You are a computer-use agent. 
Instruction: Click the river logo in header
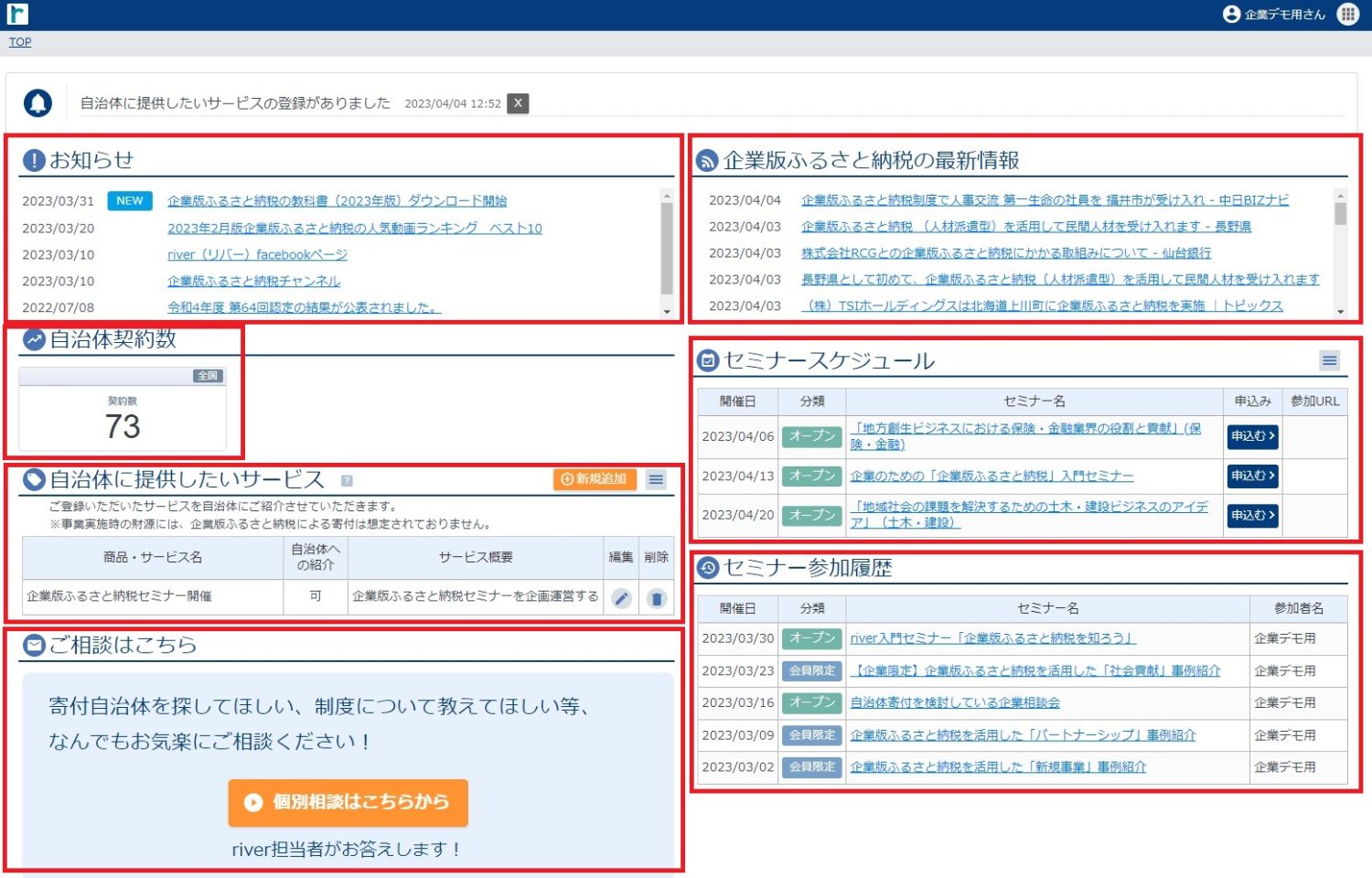click(x=17, y=14)
